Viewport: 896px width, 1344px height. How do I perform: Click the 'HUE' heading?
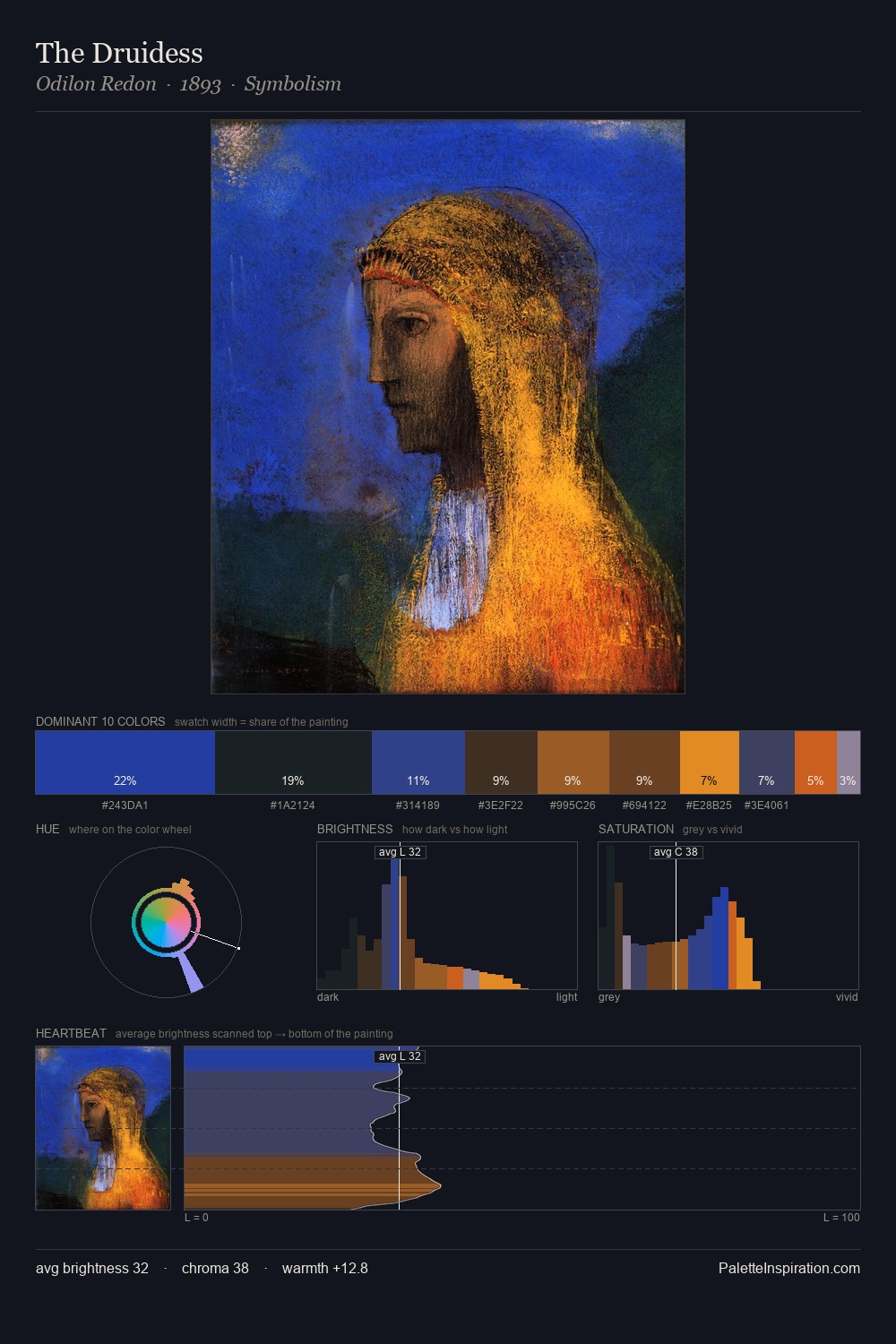pyautogui.click(x=47, y=829)
